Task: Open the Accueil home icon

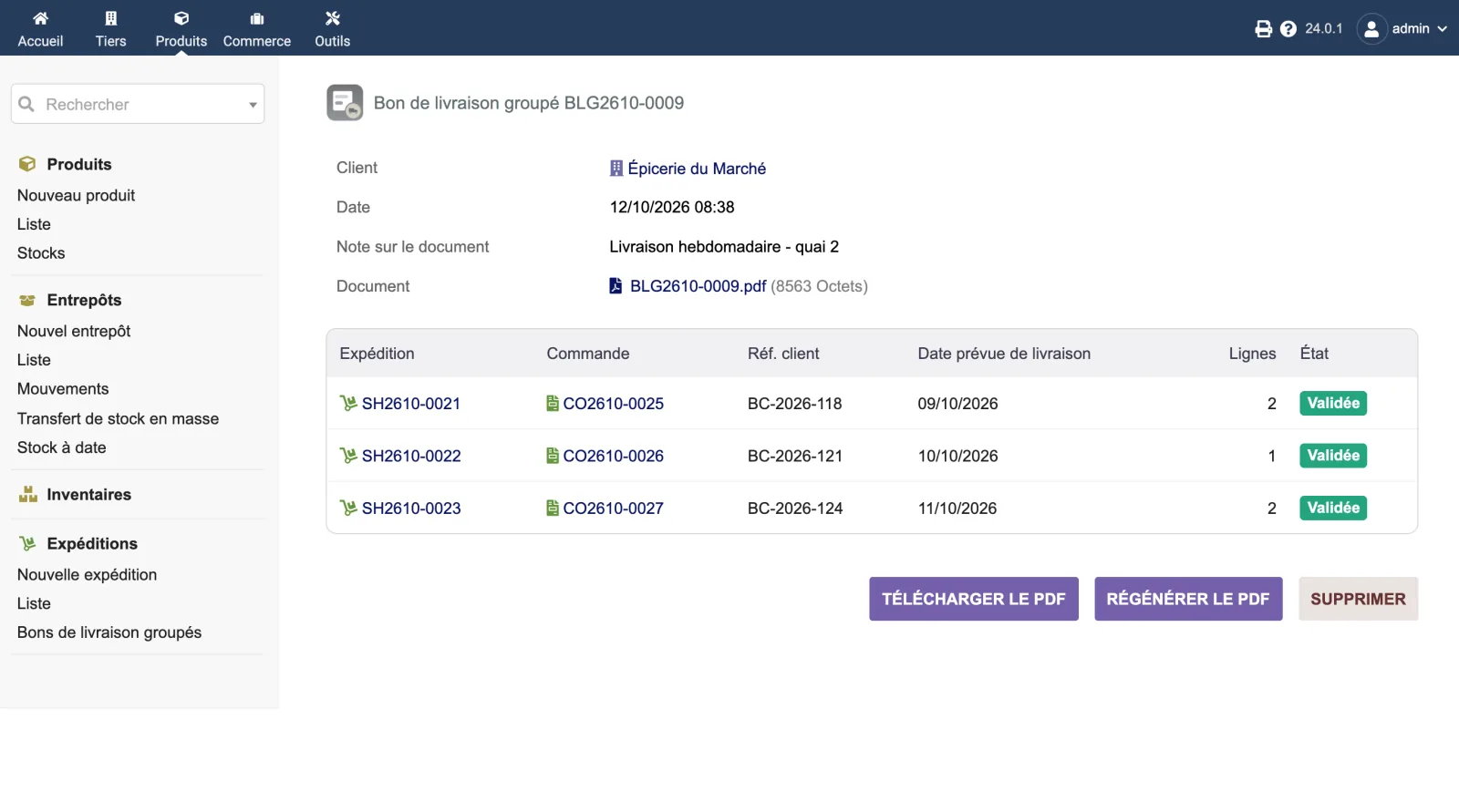Action: 40,18
